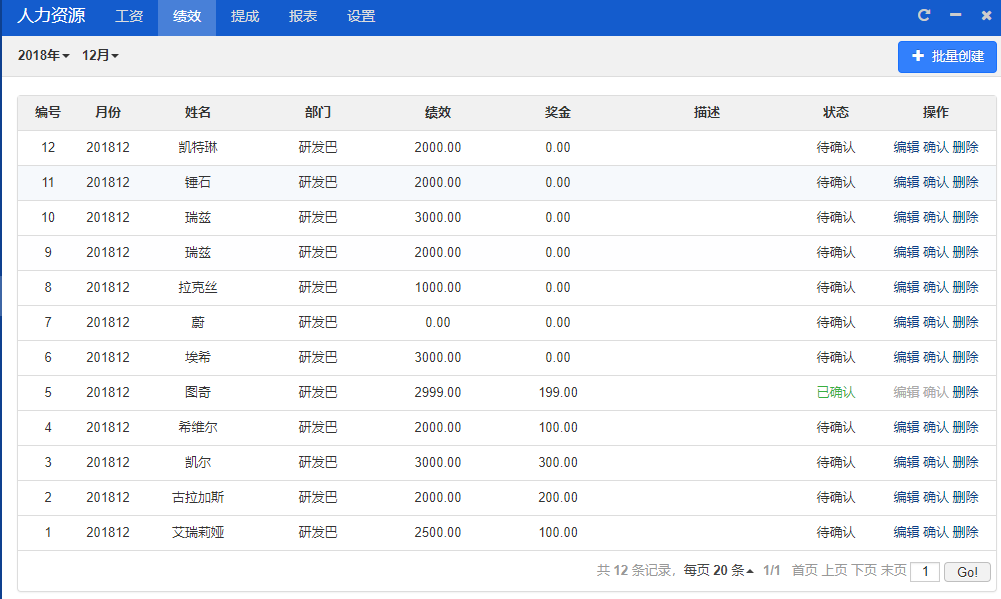Open the 报表 tab
The width and height of the screenshot is (1001, 599).
pyautogui.click(x=303, y=17)
